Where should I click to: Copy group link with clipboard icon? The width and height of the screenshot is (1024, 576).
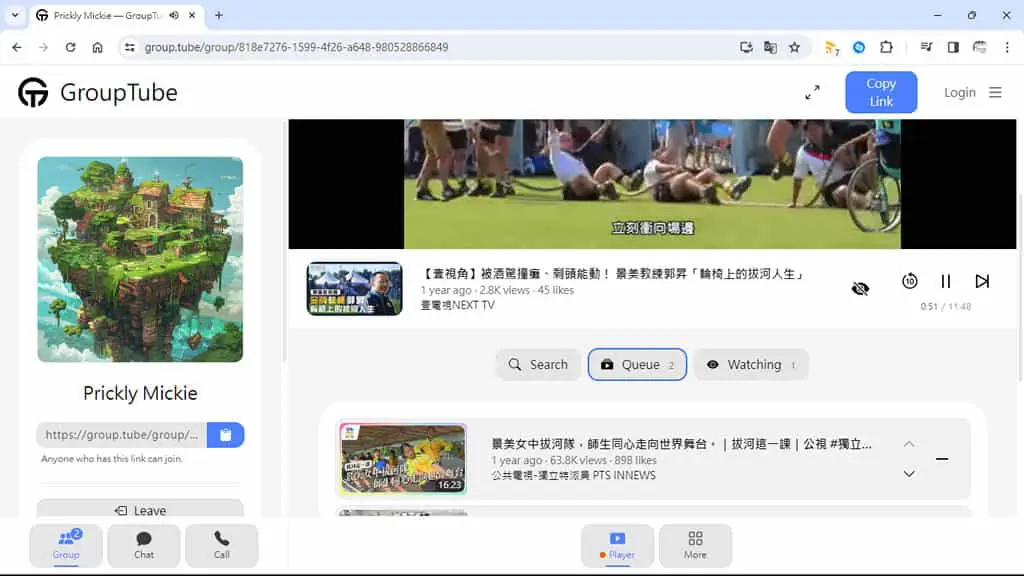225,435
